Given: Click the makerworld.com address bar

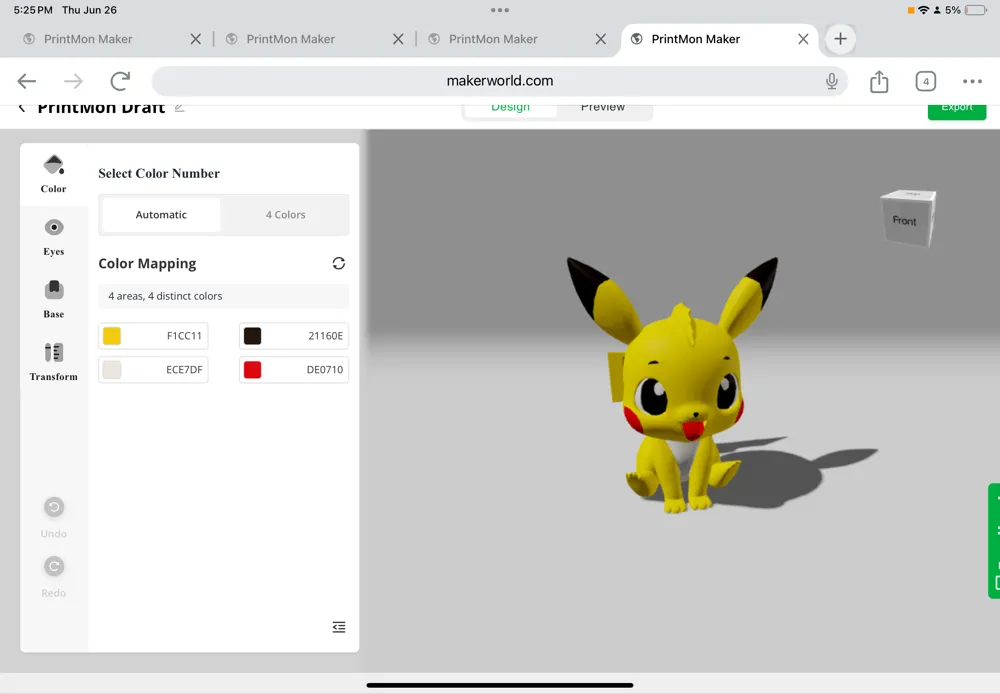Looking at the screenshot, I should click(x=500, y=81).
